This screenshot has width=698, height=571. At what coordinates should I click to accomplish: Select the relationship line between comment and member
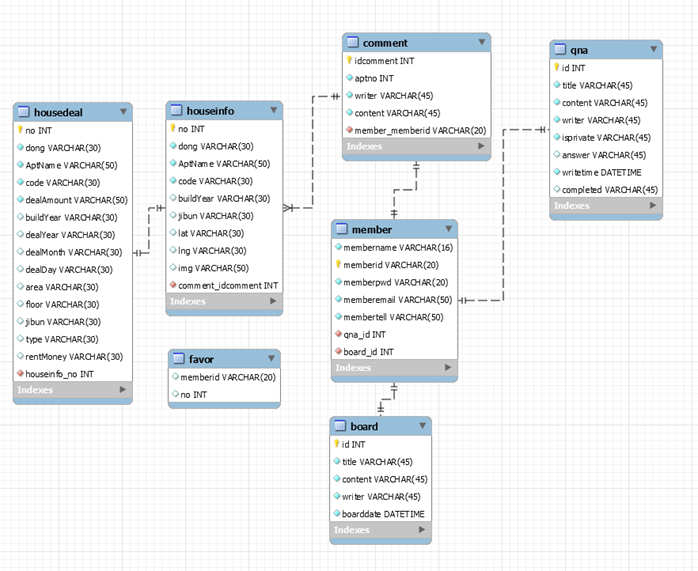coord(405,190)
